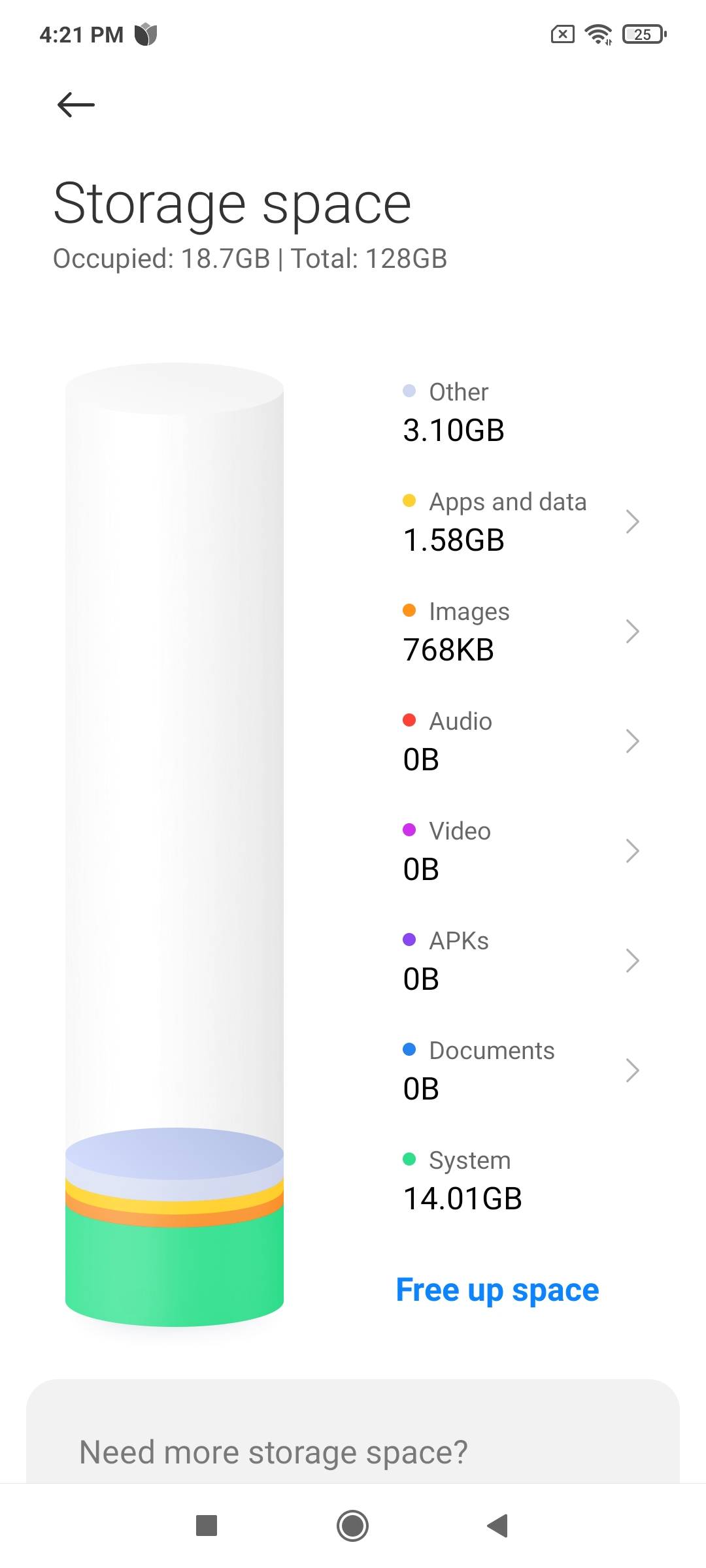Viewport: 706px width, 1568px height.
Task: Expand the Audio storage chevron
Action: [631, 741]
